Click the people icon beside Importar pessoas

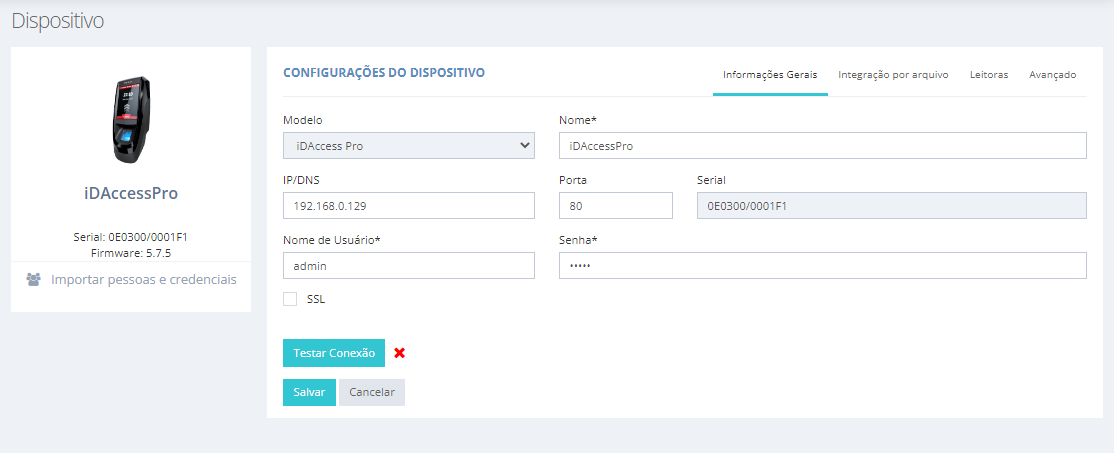point(33,279)
